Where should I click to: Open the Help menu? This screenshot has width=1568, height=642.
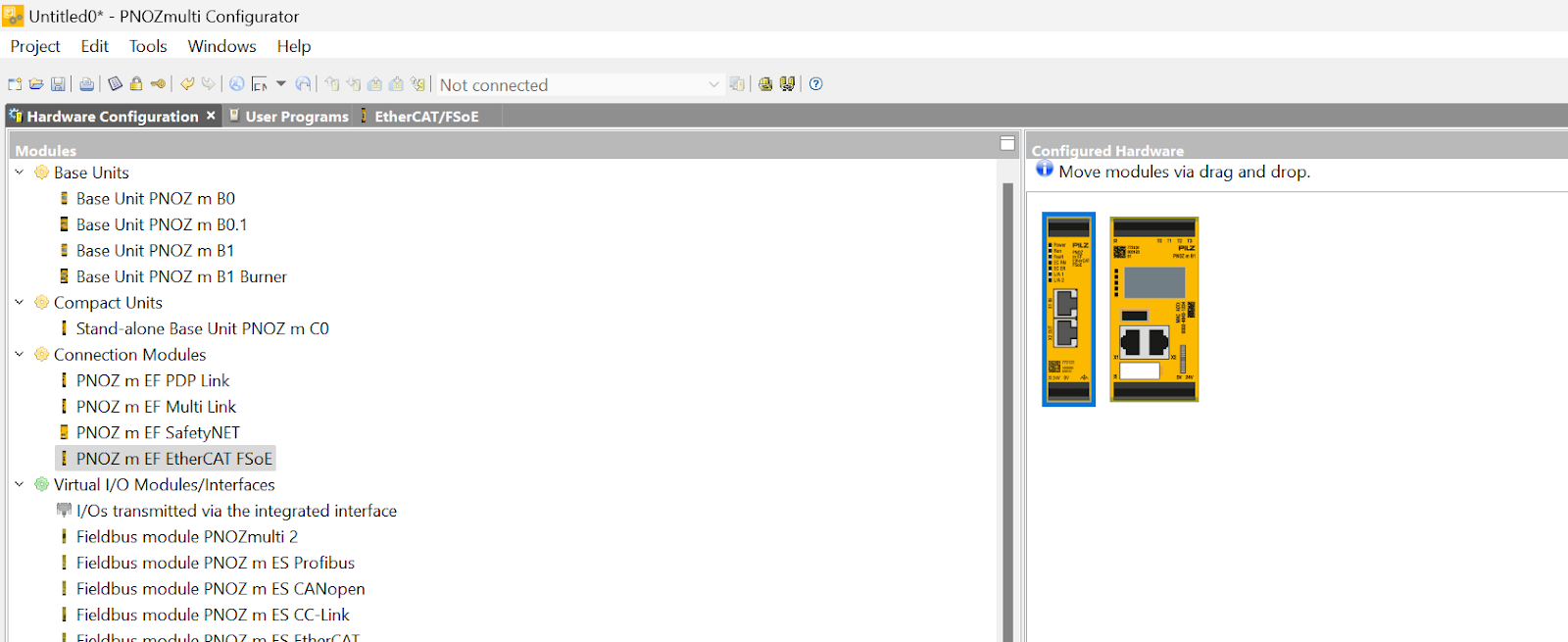(x=293, y=46)
